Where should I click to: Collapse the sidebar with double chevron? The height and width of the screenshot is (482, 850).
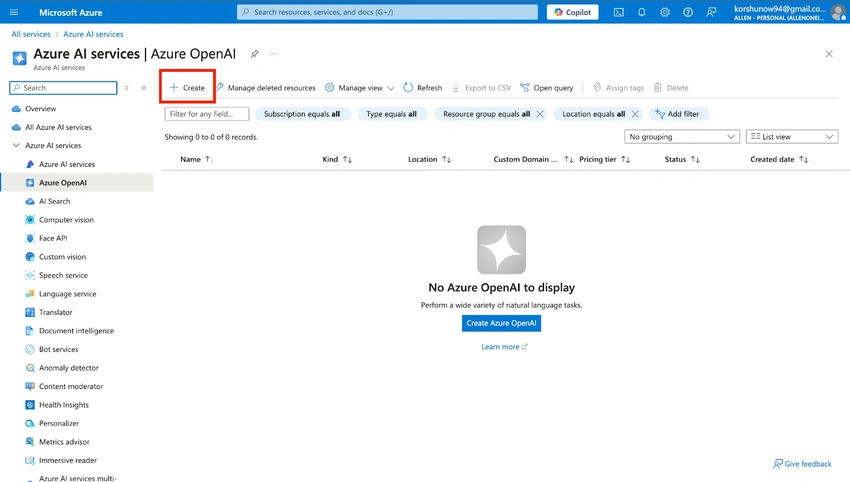144,88
